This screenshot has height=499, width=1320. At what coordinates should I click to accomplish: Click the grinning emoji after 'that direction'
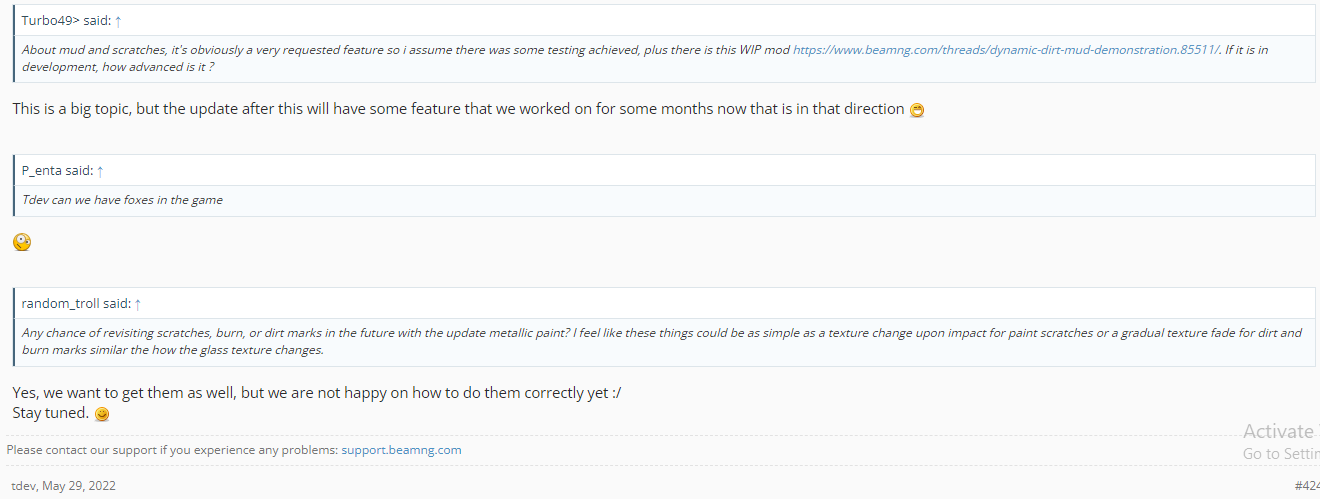[x=917, y=110]
